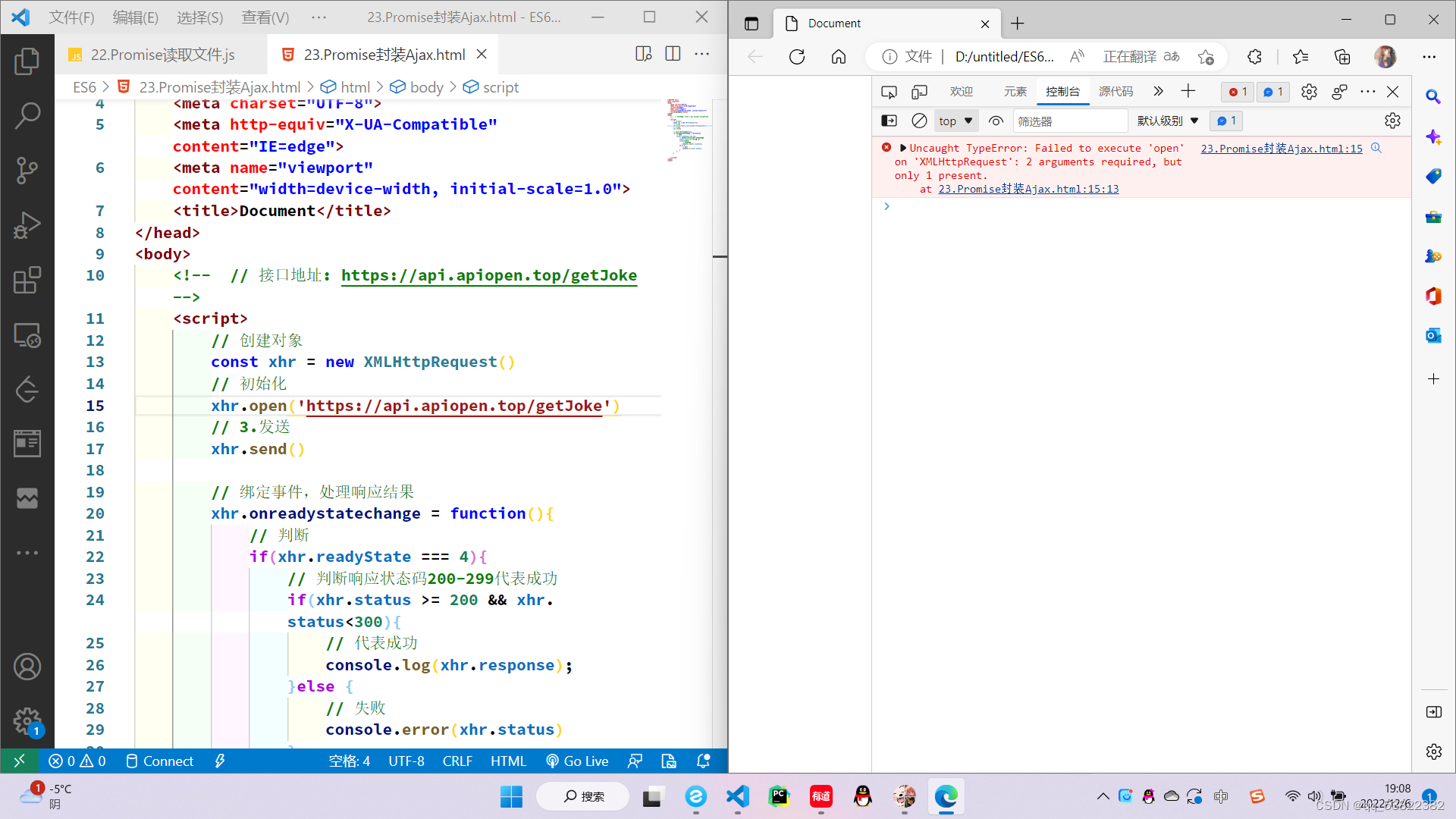1456x819 pixels.
Task: Open Search view in VS Code sidebar
Action: pyautogui.click(x=28, y=115)
